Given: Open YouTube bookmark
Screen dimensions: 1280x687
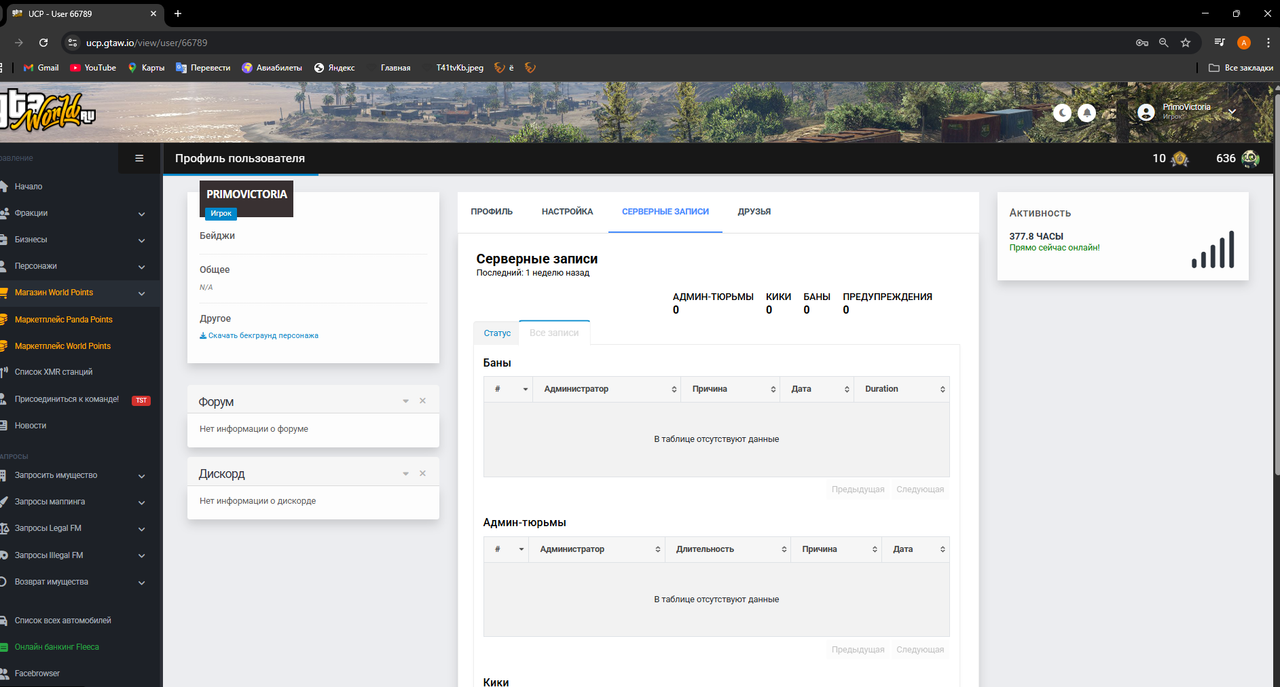Looking at the screenshot, I should click(x=93, y=68).
